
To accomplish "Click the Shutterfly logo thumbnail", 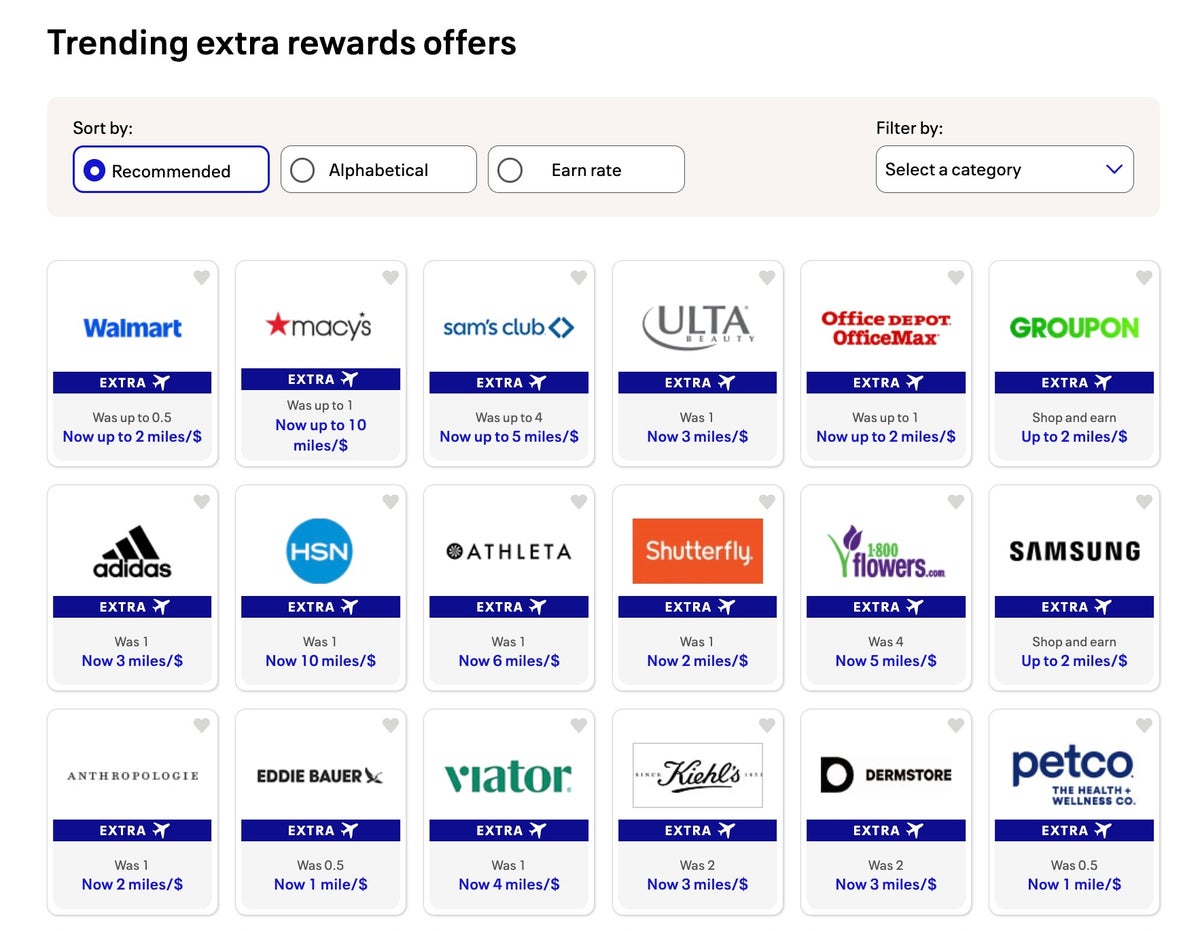I will coord(697,551).
